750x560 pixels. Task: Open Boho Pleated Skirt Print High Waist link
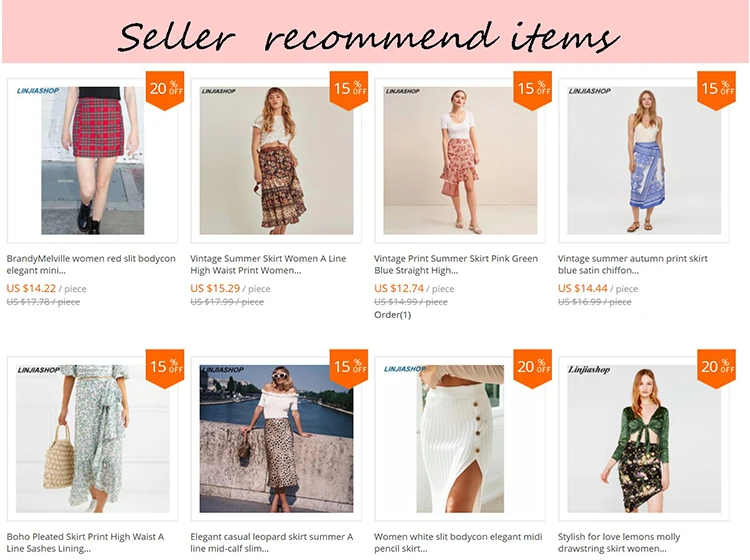pos(85,542)
